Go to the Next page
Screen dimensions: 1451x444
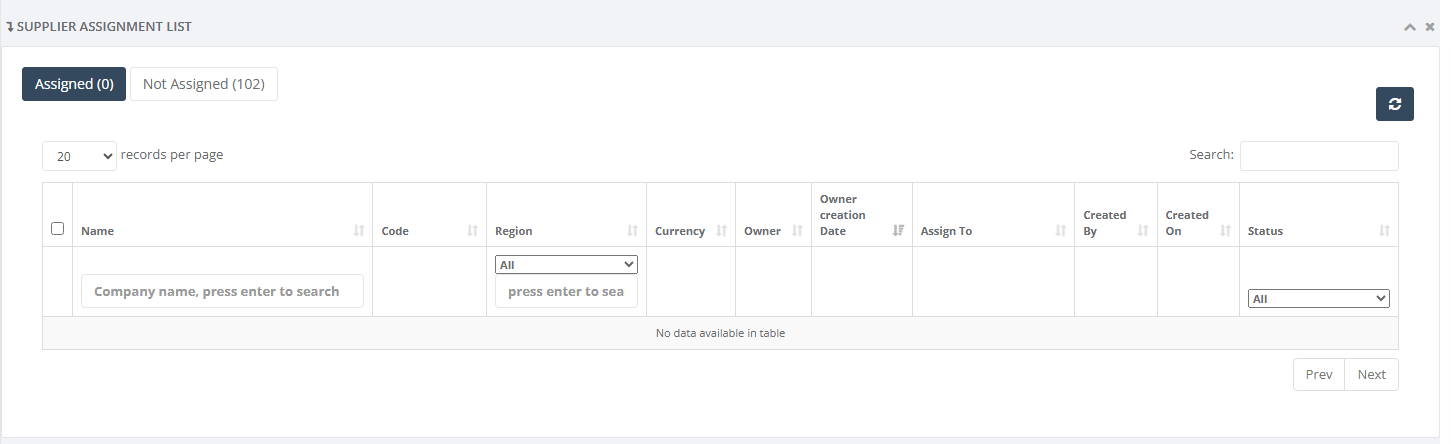[1372, 374]
